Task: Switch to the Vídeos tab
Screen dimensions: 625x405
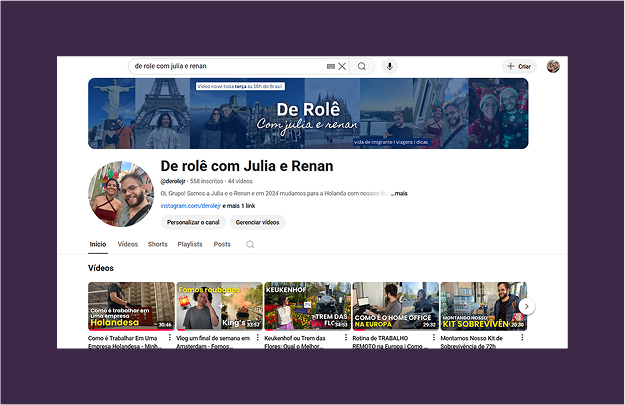Action: (128, 244)
